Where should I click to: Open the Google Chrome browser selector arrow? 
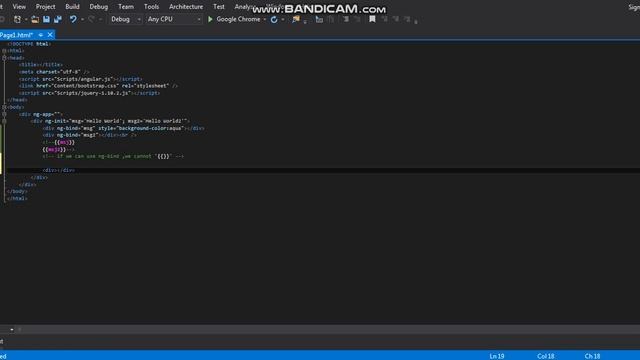click(x=264, y=20)
